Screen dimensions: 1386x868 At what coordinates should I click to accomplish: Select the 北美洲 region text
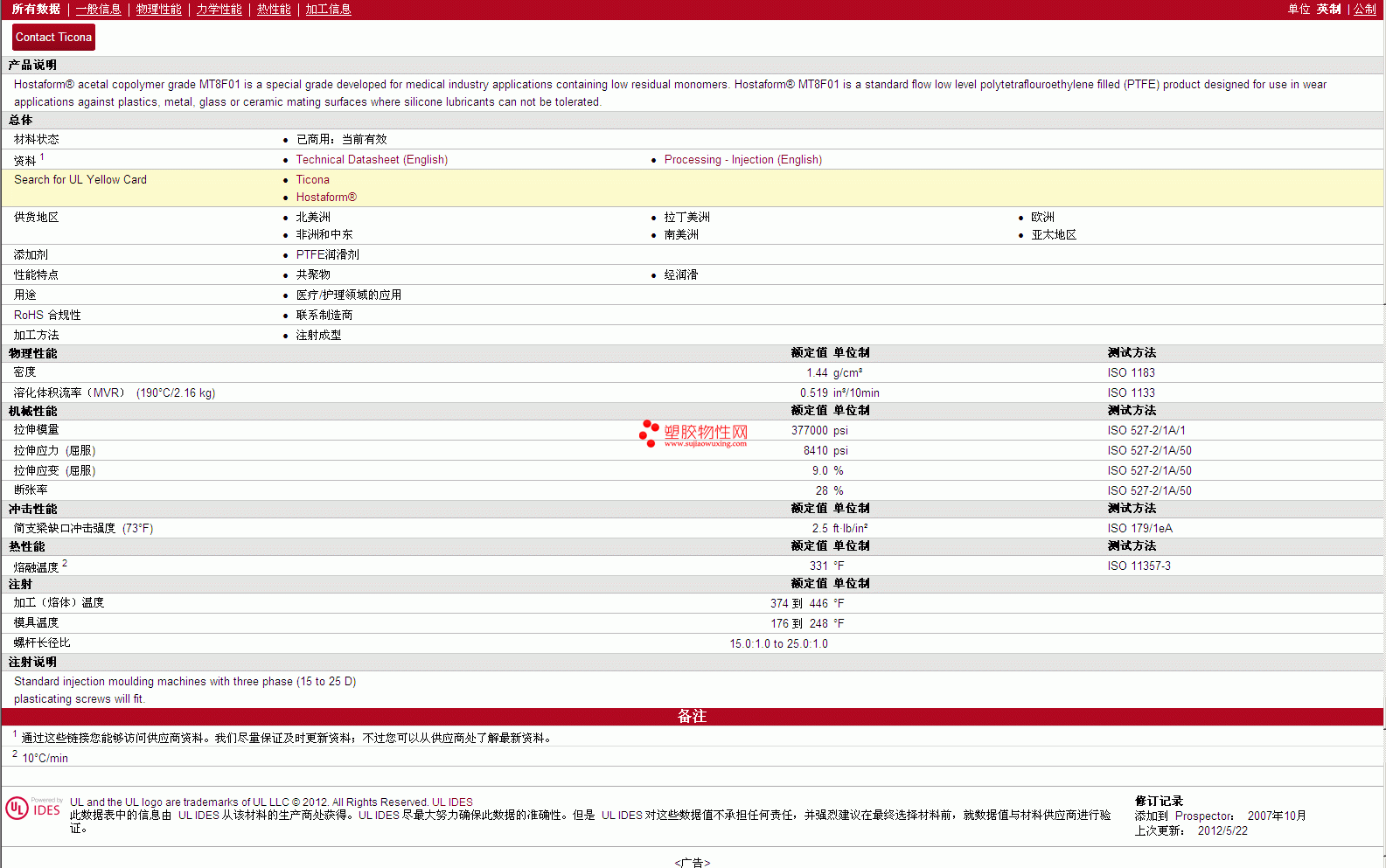point(313,218)
